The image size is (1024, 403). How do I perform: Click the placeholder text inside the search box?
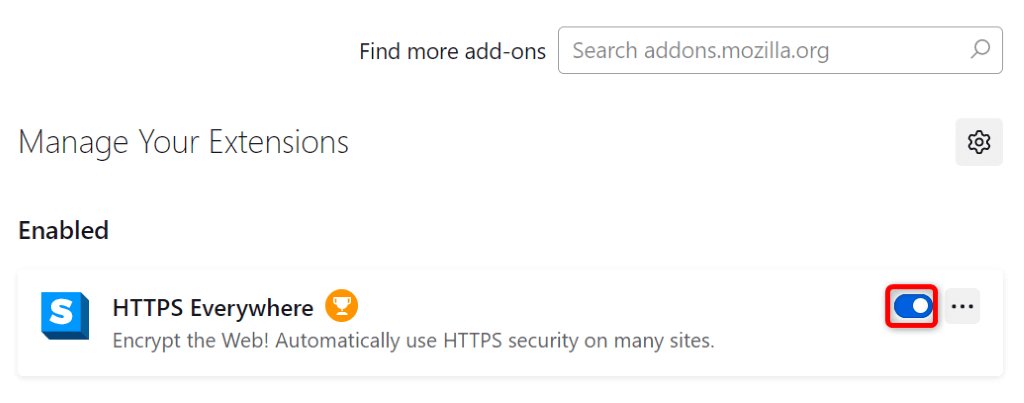click(x=699, y=49)
